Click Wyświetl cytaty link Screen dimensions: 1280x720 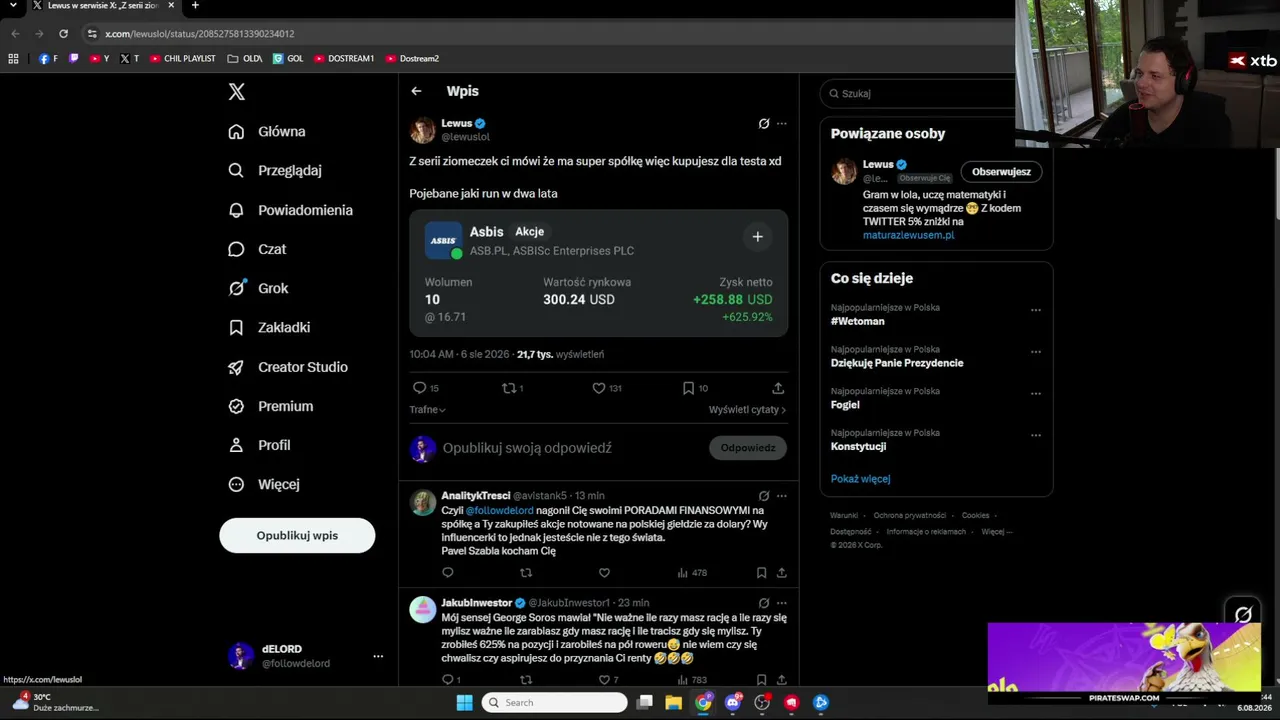pos(747,410)
